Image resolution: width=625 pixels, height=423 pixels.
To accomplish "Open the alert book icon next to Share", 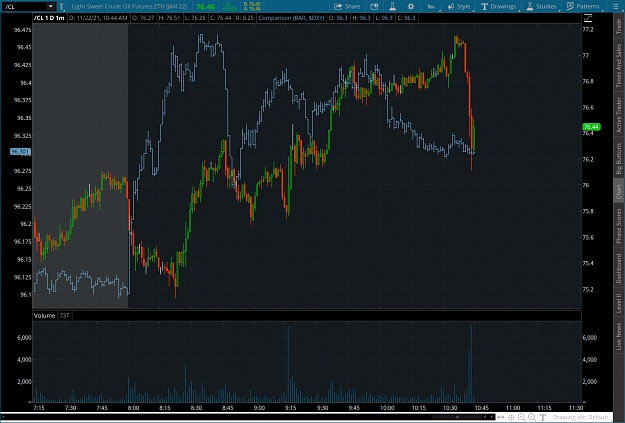I will click(x=374, y=6).
